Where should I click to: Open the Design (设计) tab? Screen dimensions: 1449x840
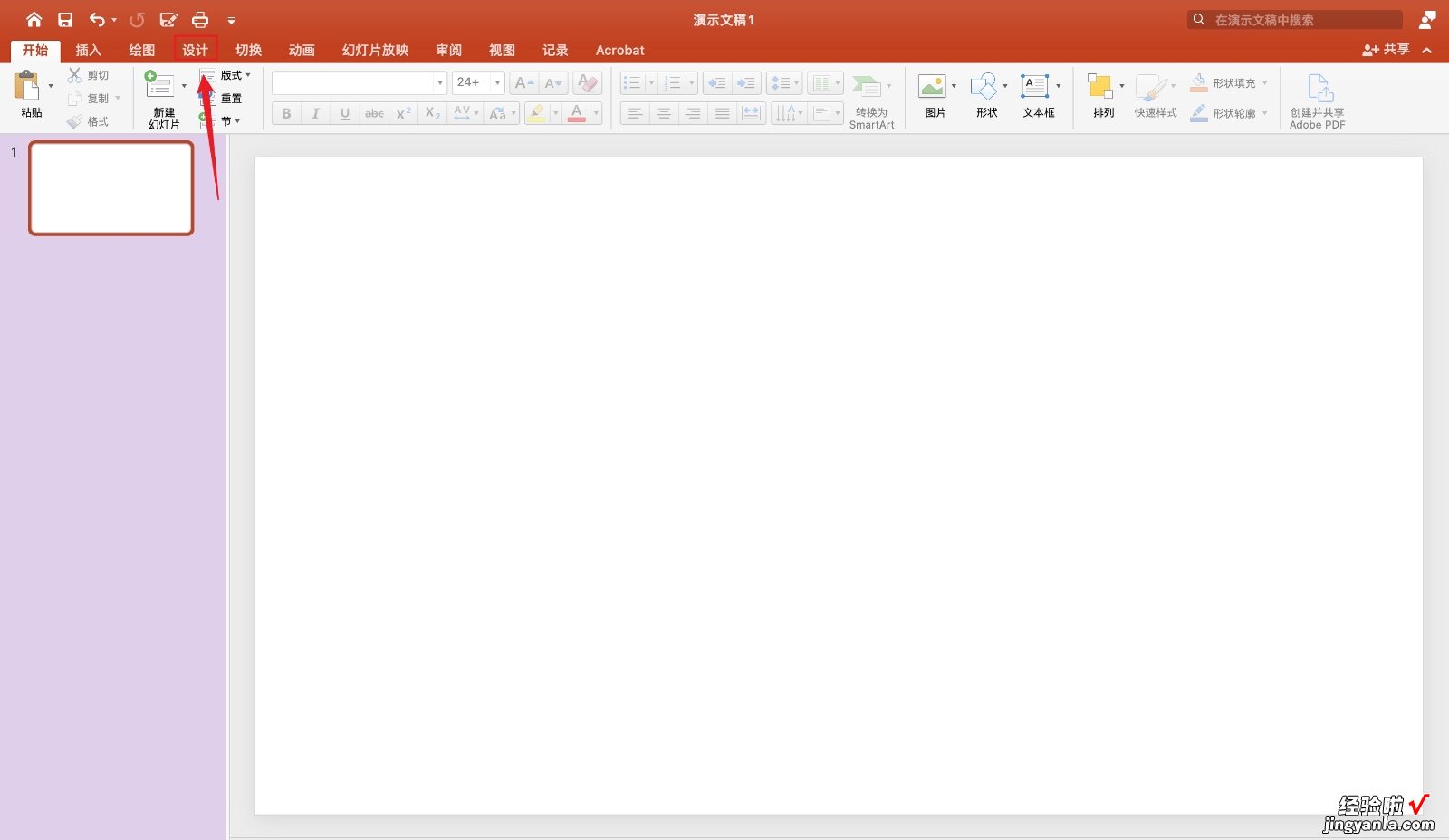point(195,51)
